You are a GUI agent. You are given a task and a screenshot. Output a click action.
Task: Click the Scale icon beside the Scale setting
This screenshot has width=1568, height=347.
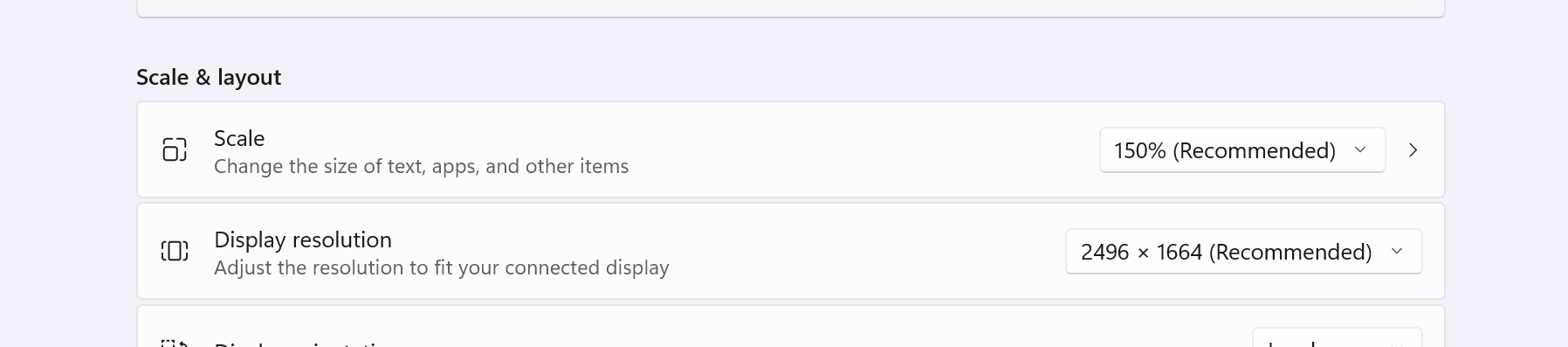point(175,149)
